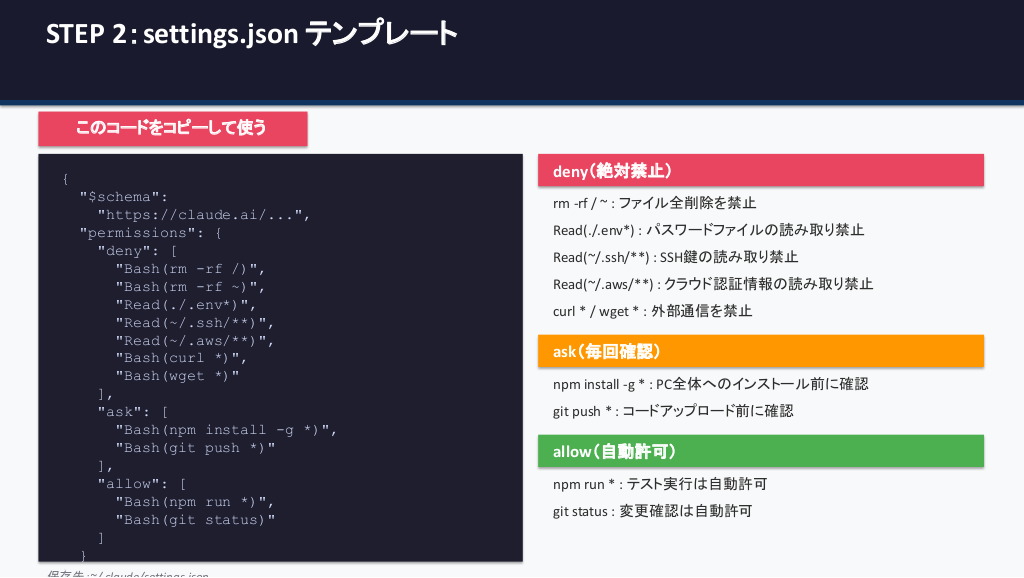Click the 'Bash(wget *)' code line
Screen dimensions: 1024x578
177,376
